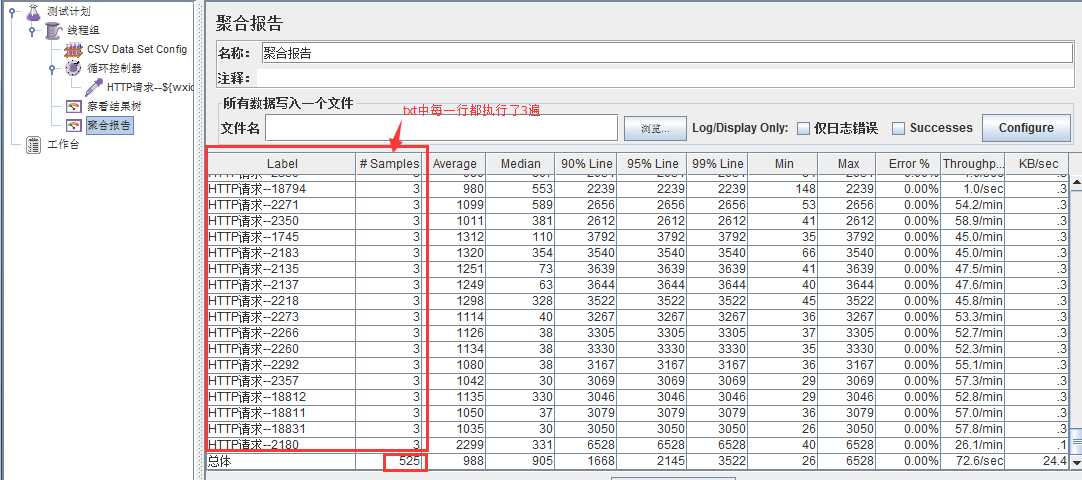Screen dimensions: 1082x480
Task: Sort by Min column header
Action: point(784,163)
